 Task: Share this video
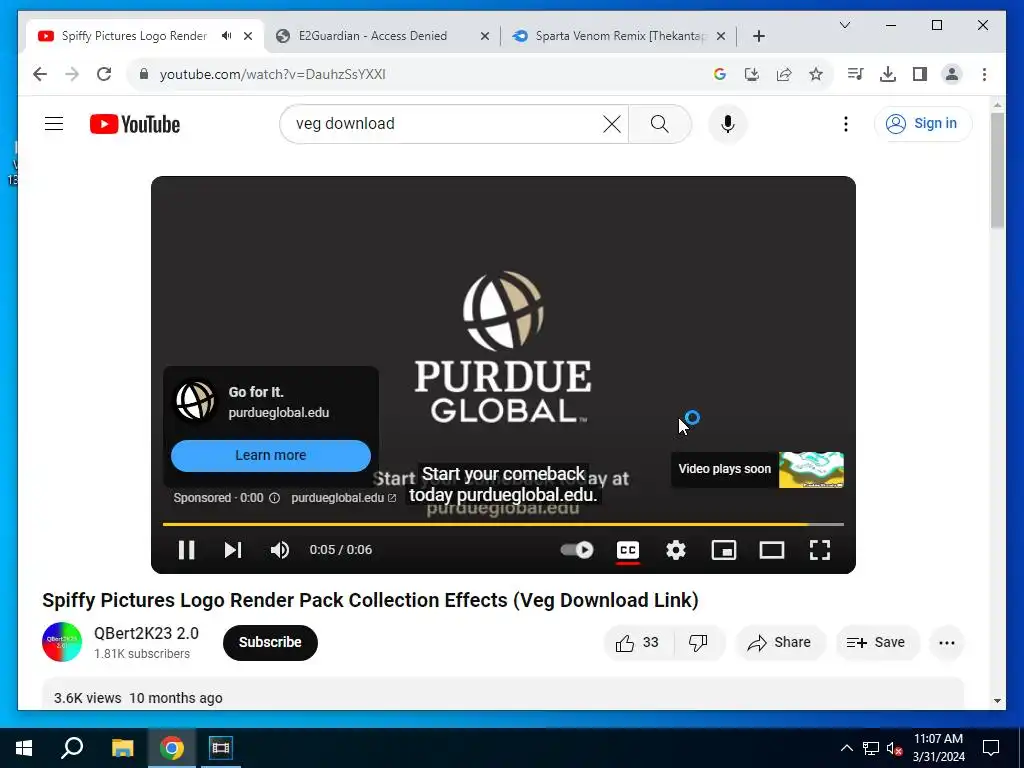pyautogui.click(x=780, y=643)
